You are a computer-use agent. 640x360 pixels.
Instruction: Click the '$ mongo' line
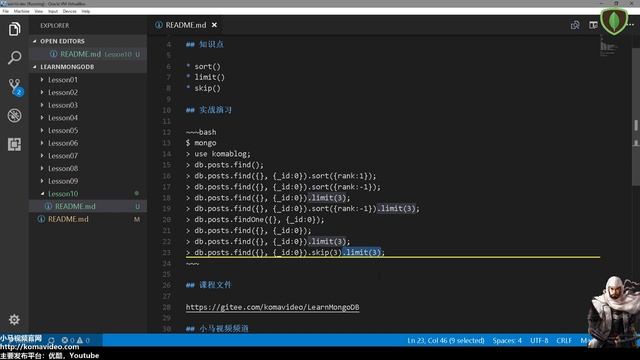pyautogui.click(x=201, y=143)
